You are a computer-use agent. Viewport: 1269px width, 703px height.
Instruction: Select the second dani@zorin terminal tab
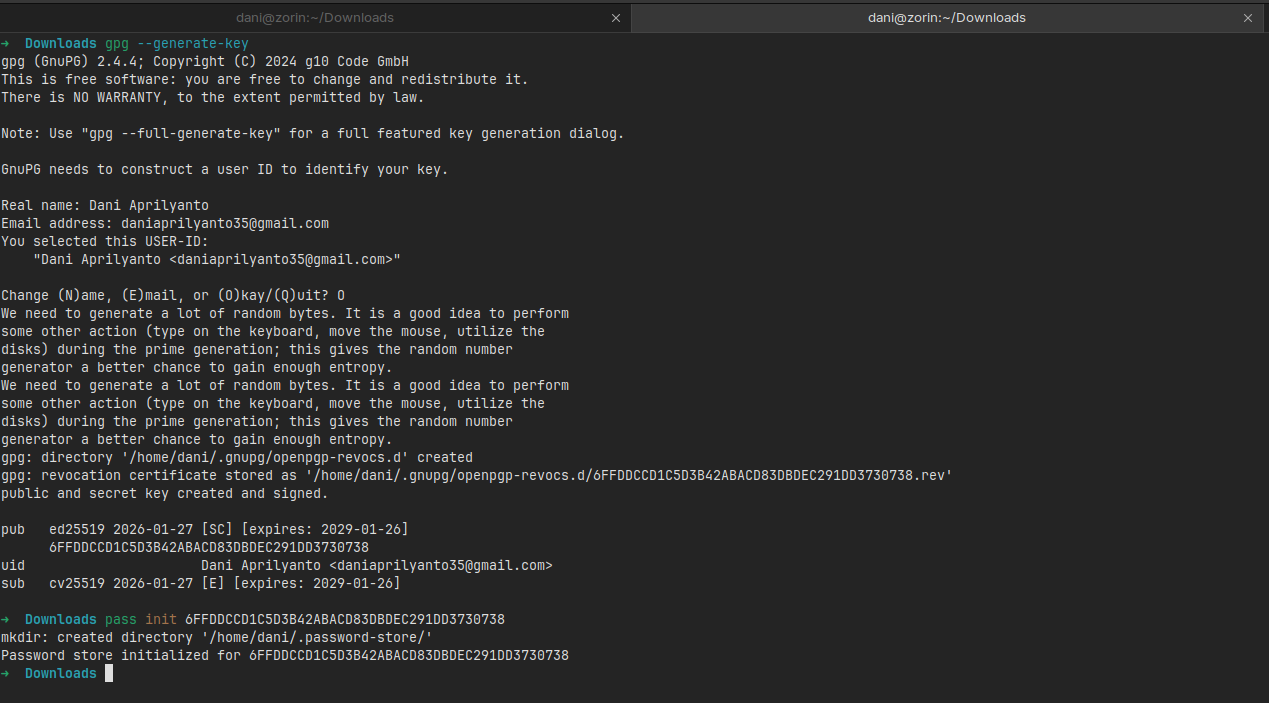tap(946, 17)
